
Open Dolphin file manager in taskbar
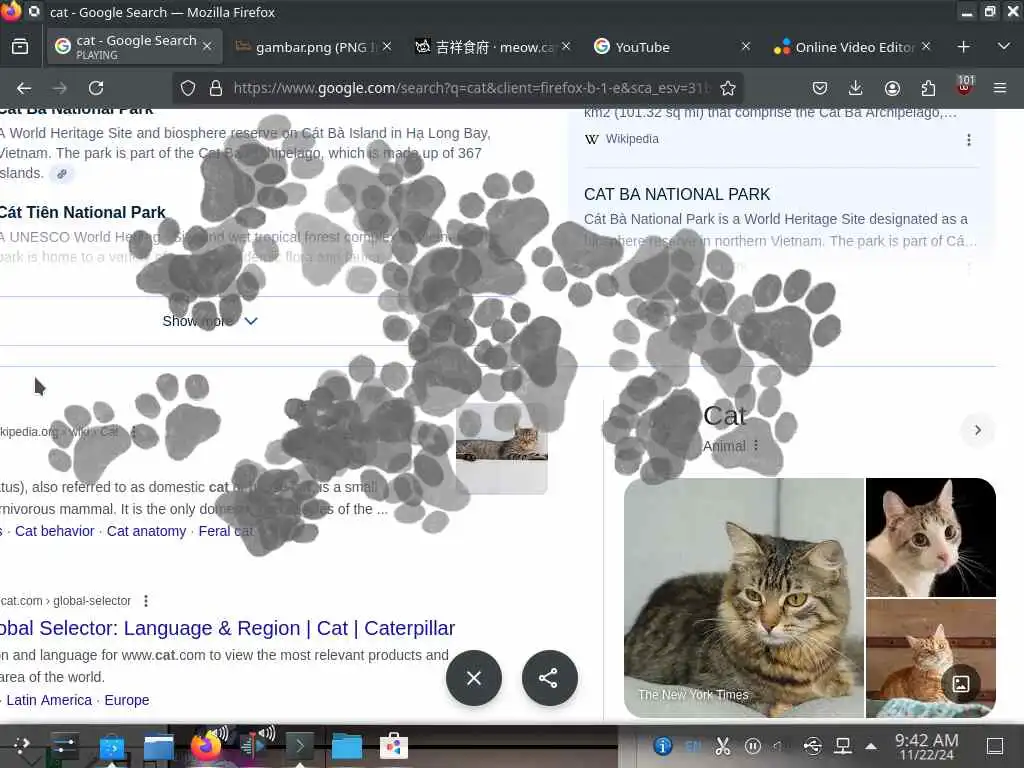(159, 746)
